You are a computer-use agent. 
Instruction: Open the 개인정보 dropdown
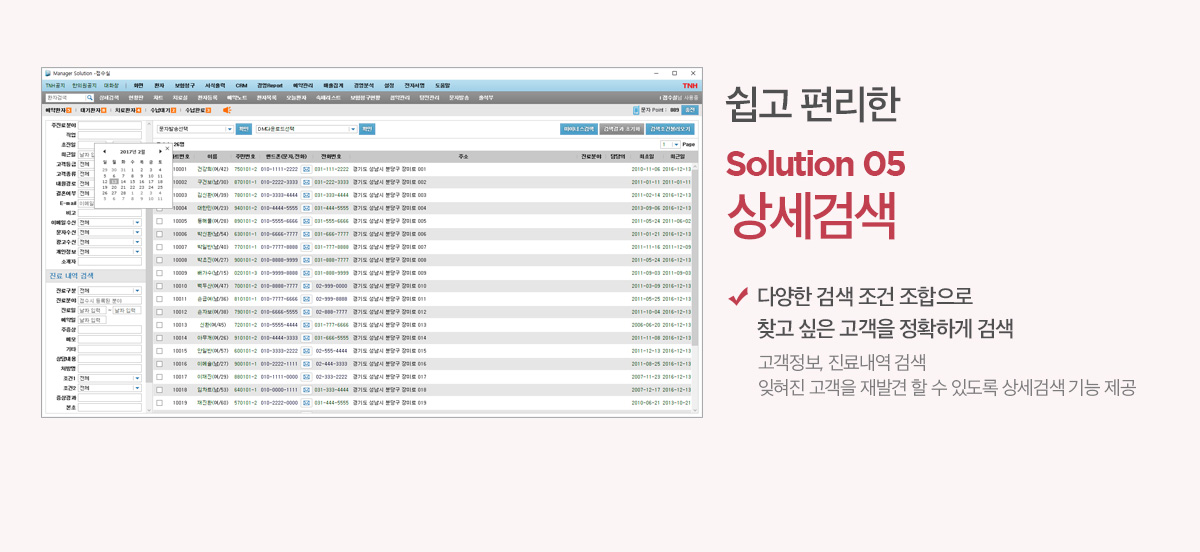[110, 252]
